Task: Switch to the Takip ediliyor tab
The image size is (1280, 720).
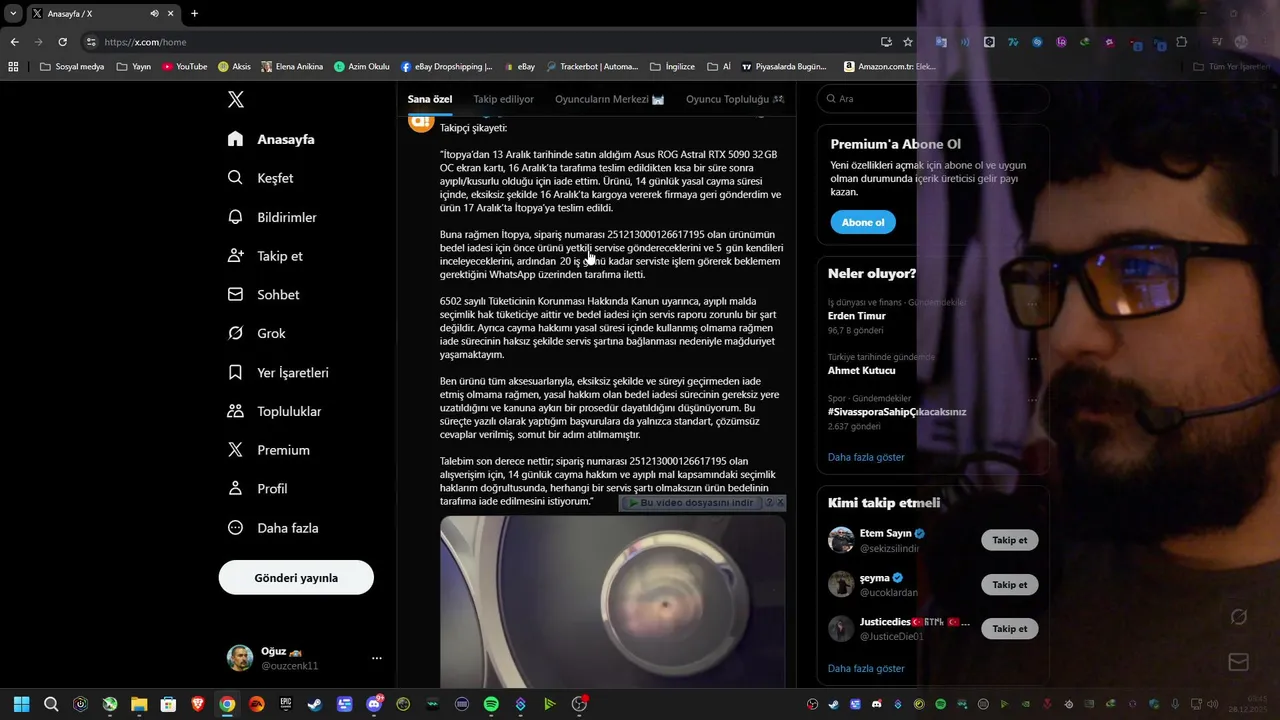Action: click(x=503, y=99)
